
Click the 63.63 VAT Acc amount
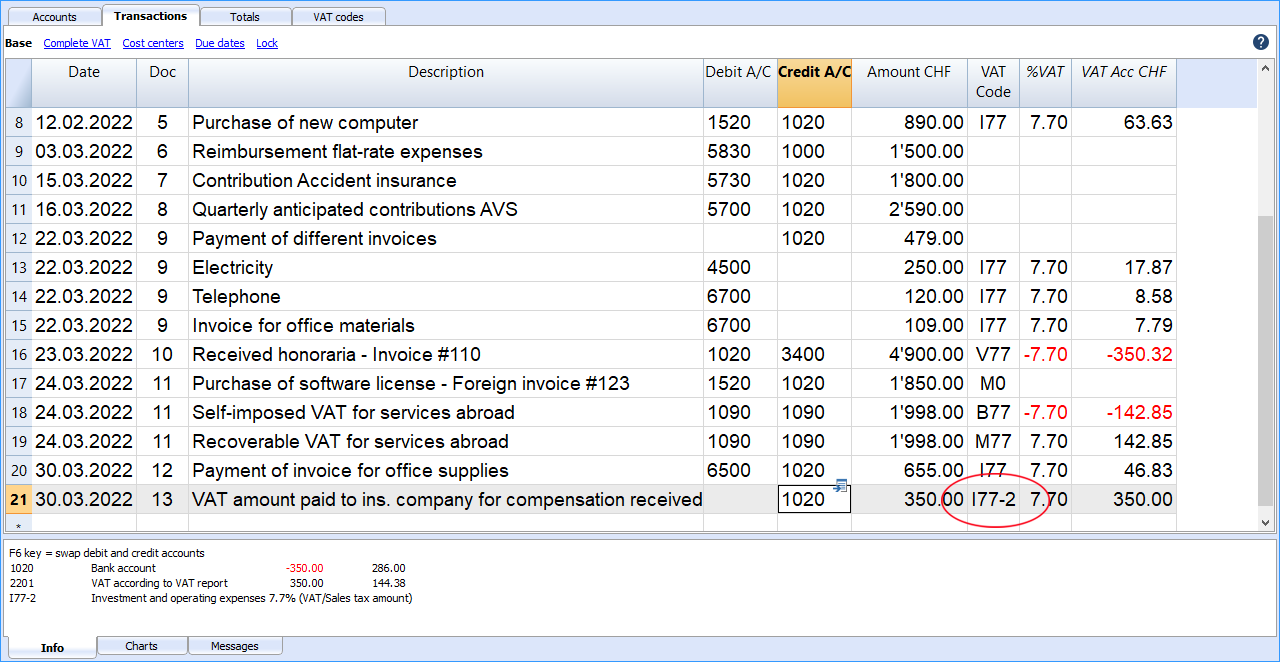[x=1124, y=123]
